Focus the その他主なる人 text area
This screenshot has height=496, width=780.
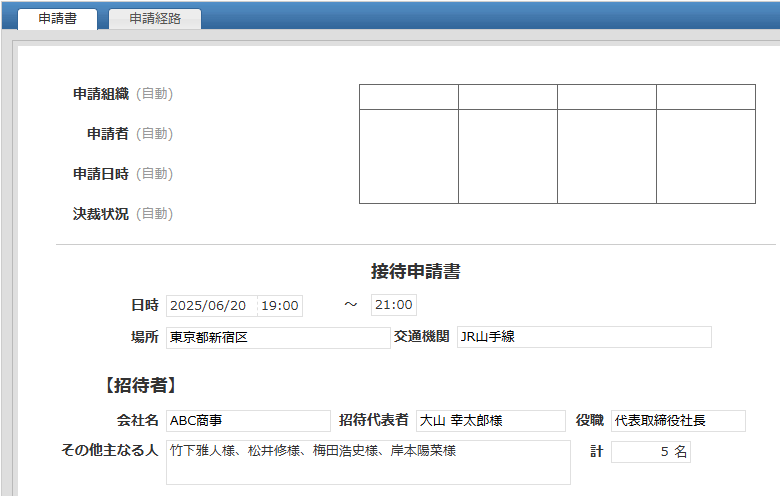[368, 462]
